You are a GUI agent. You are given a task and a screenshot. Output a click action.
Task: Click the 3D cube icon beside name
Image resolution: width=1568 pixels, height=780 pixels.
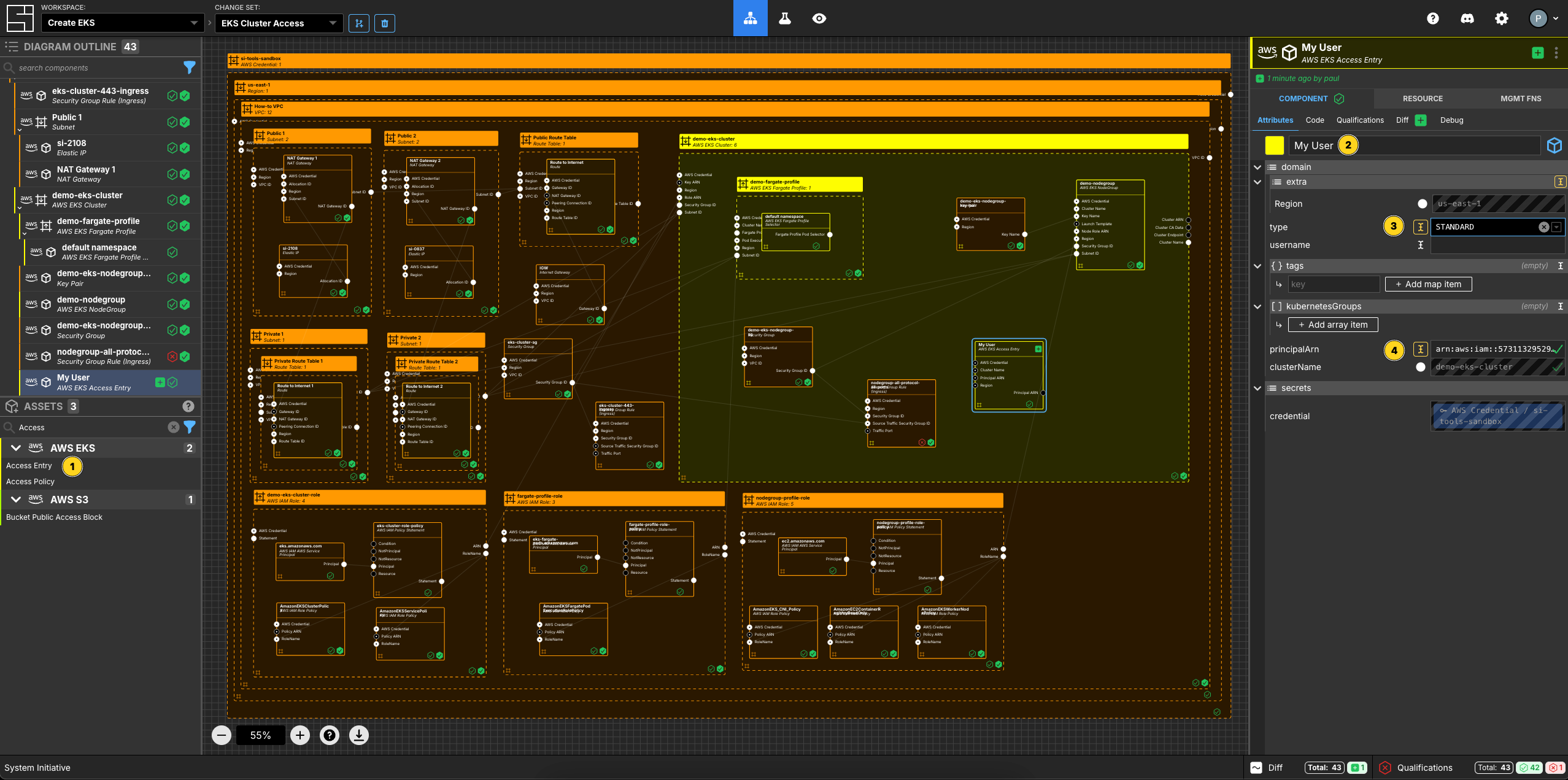pyautogui.click(x=1554, y=145)
